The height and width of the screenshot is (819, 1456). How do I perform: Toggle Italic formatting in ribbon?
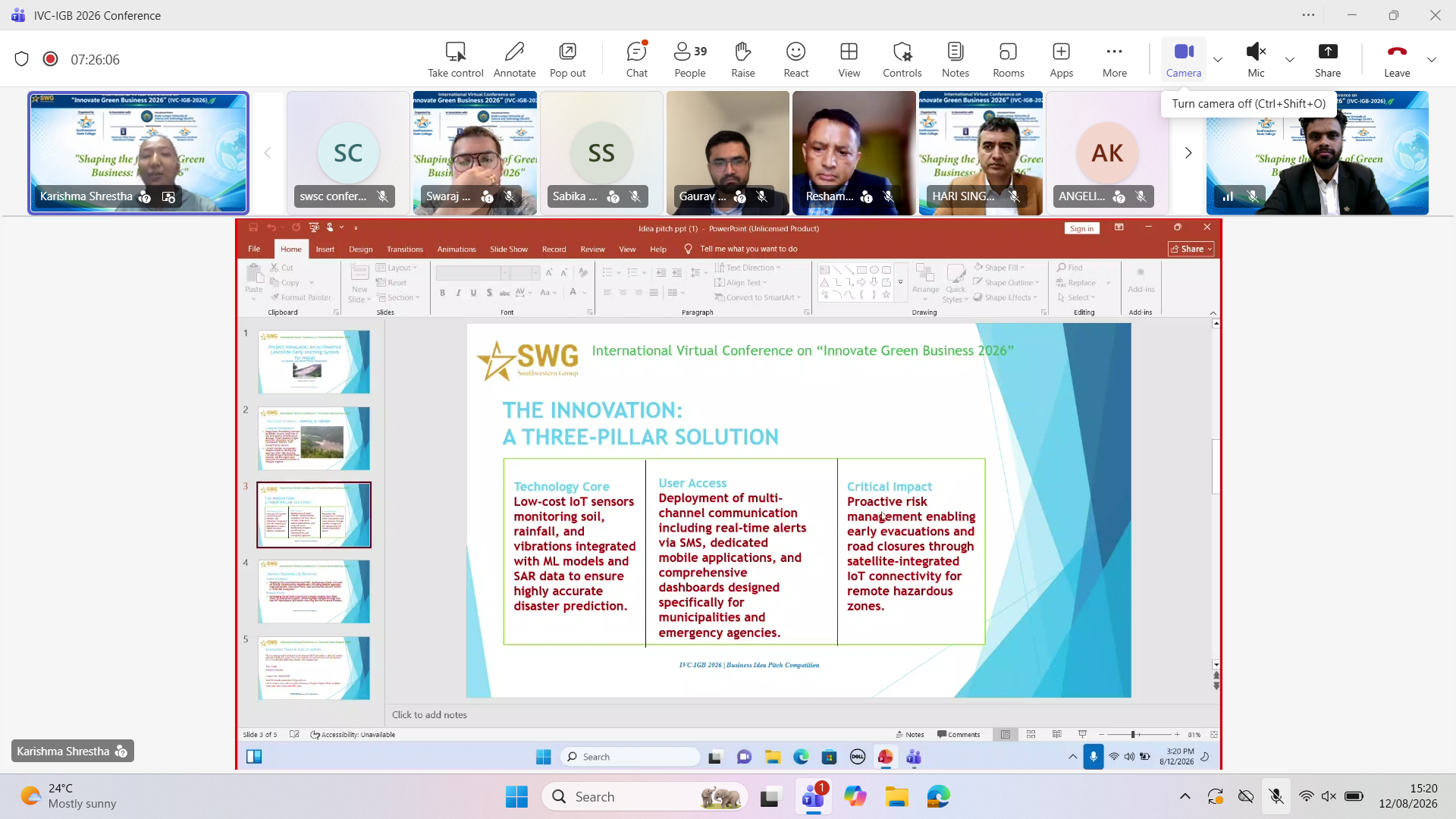(x=458, y=293)
